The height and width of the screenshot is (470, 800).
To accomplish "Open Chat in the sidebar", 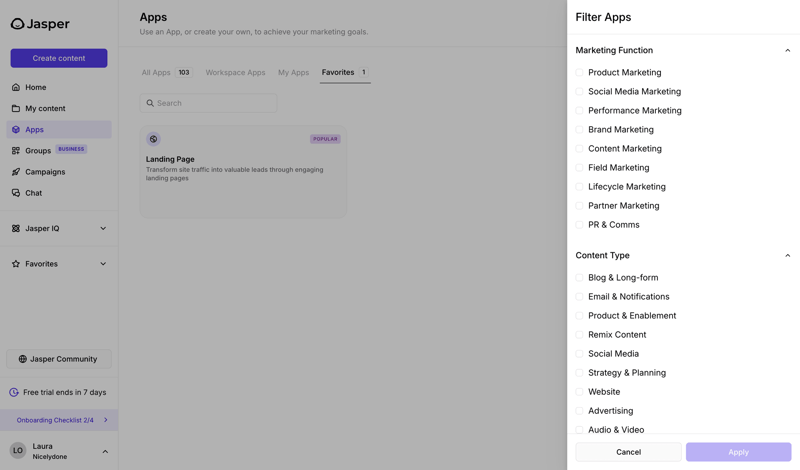I will pos(59,193).
